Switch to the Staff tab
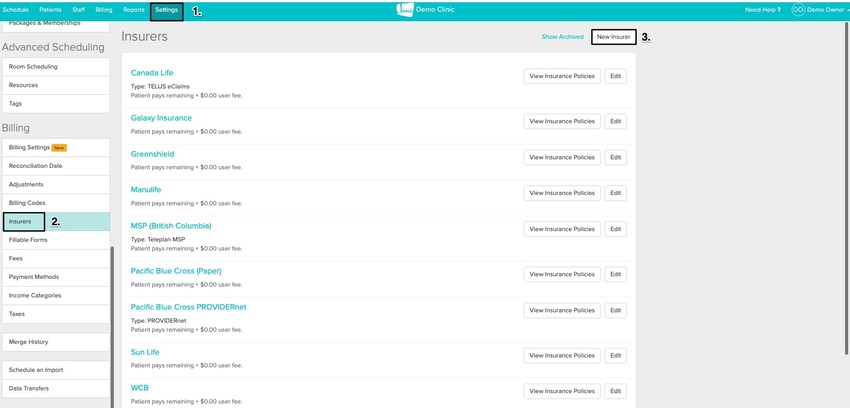Viewport: 850px width, 408px height. coord(79,10)
